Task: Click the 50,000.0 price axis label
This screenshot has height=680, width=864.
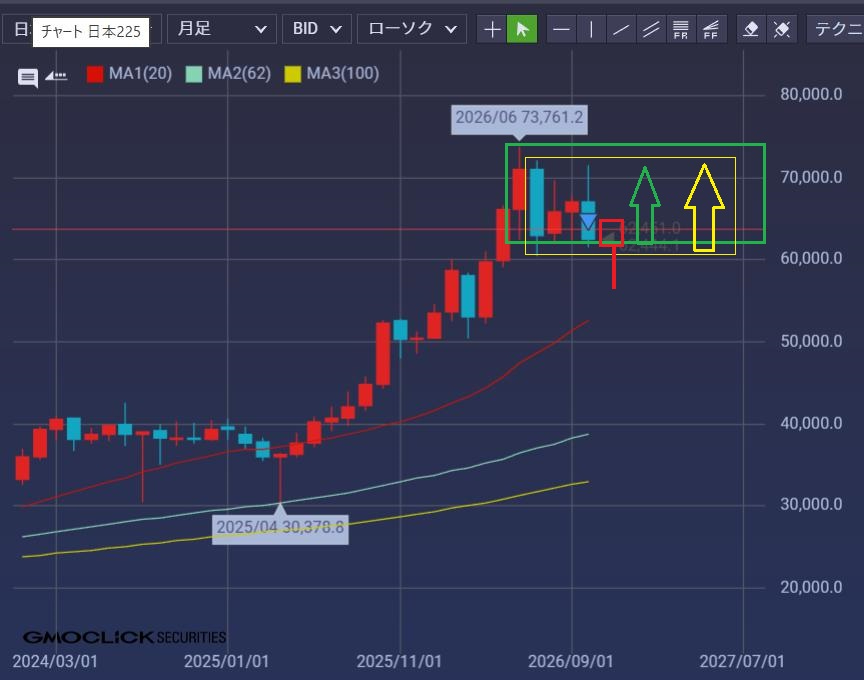Action: point(811,341)
